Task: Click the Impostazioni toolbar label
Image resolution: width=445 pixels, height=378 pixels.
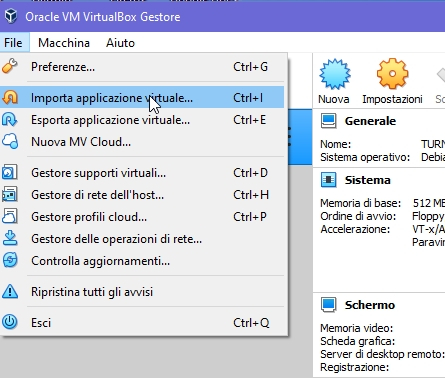Action: tap(392, 99)
